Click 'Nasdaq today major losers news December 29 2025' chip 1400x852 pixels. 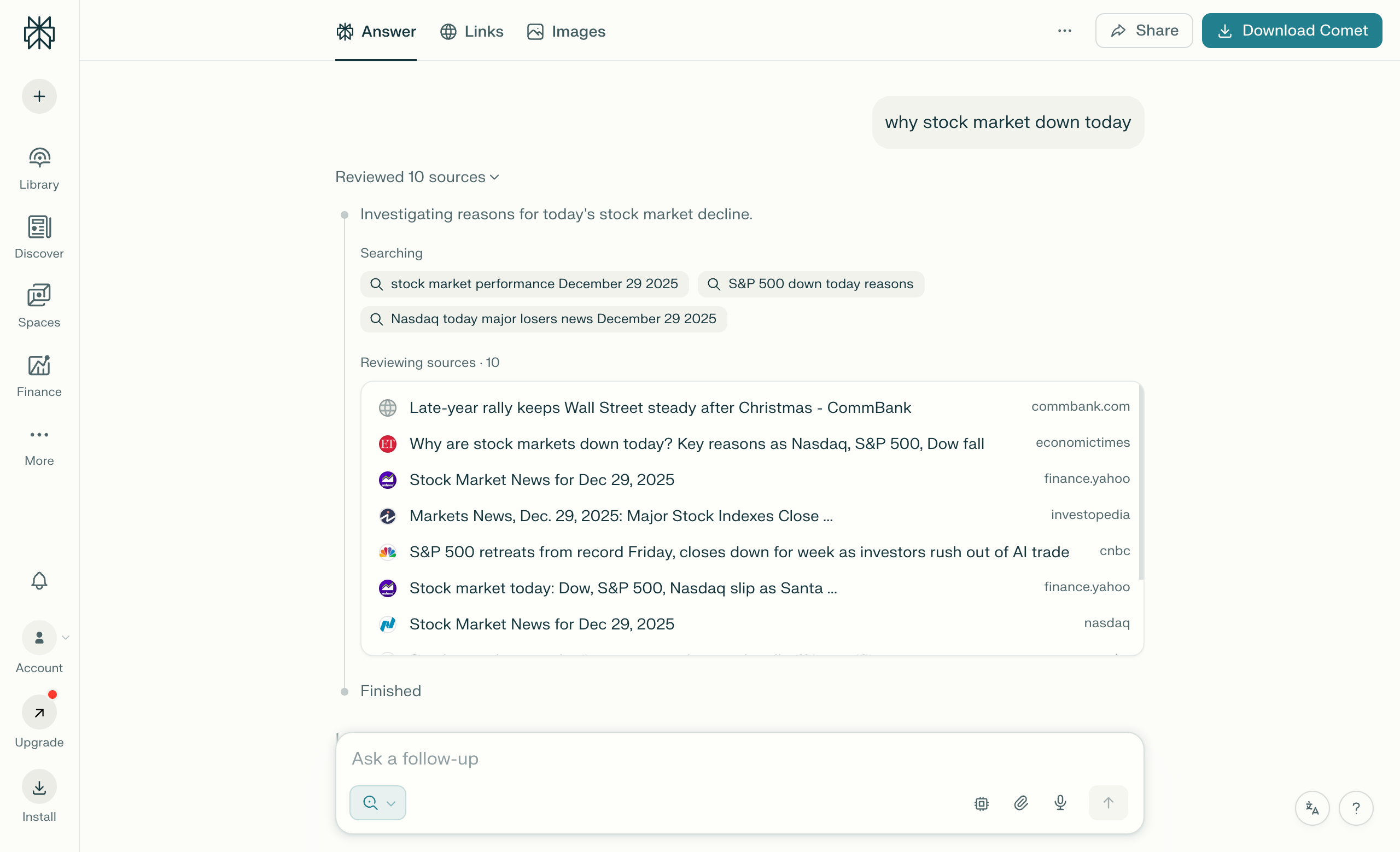(x=544, y=319)
